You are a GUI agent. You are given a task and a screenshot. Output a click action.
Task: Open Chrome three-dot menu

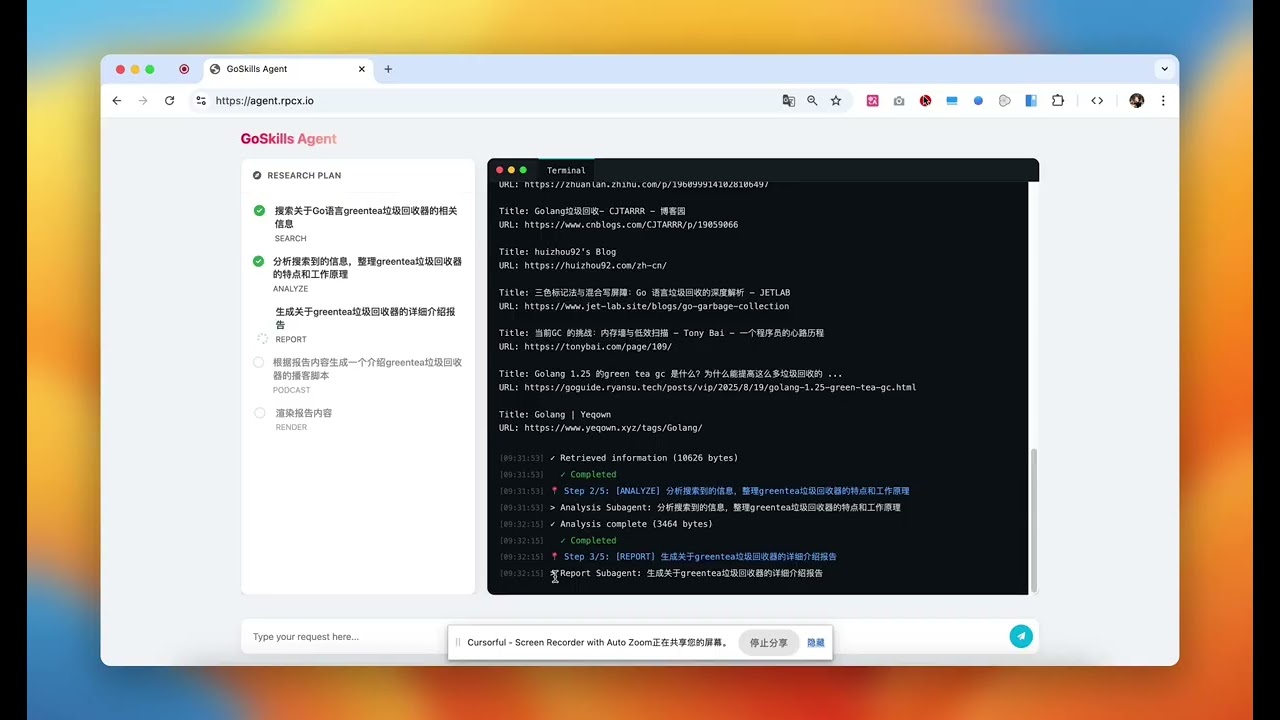[1163, 101]
